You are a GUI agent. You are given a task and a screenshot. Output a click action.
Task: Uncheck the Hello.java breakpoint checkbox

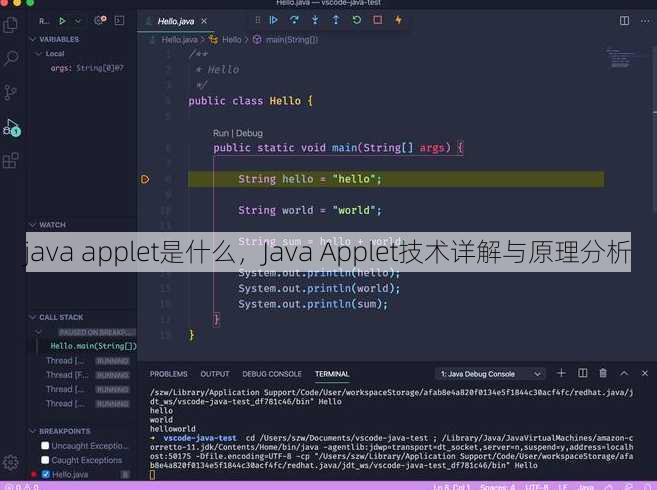46,474
